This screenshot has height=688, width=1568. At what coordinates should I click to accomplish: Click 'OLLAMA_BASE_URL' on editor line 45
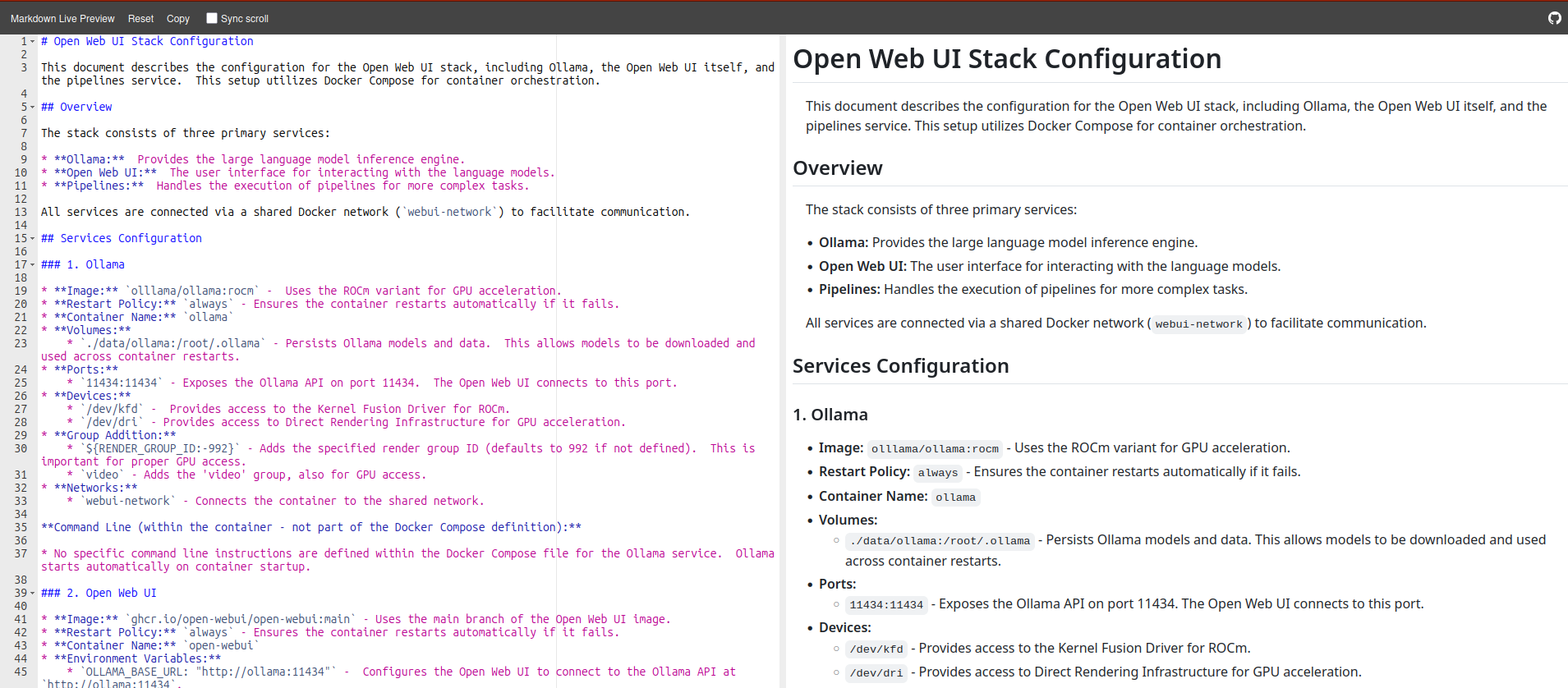(x=135, y=672)
